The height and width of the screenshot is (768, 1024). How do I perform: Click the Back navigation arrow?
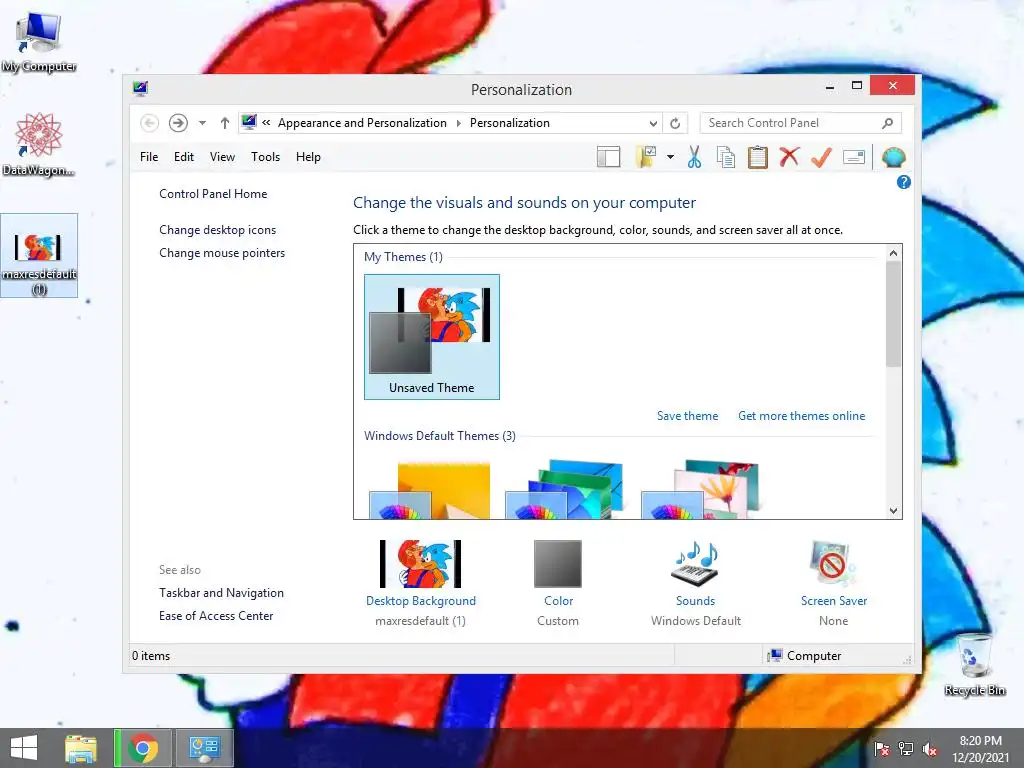click(150, 123)
